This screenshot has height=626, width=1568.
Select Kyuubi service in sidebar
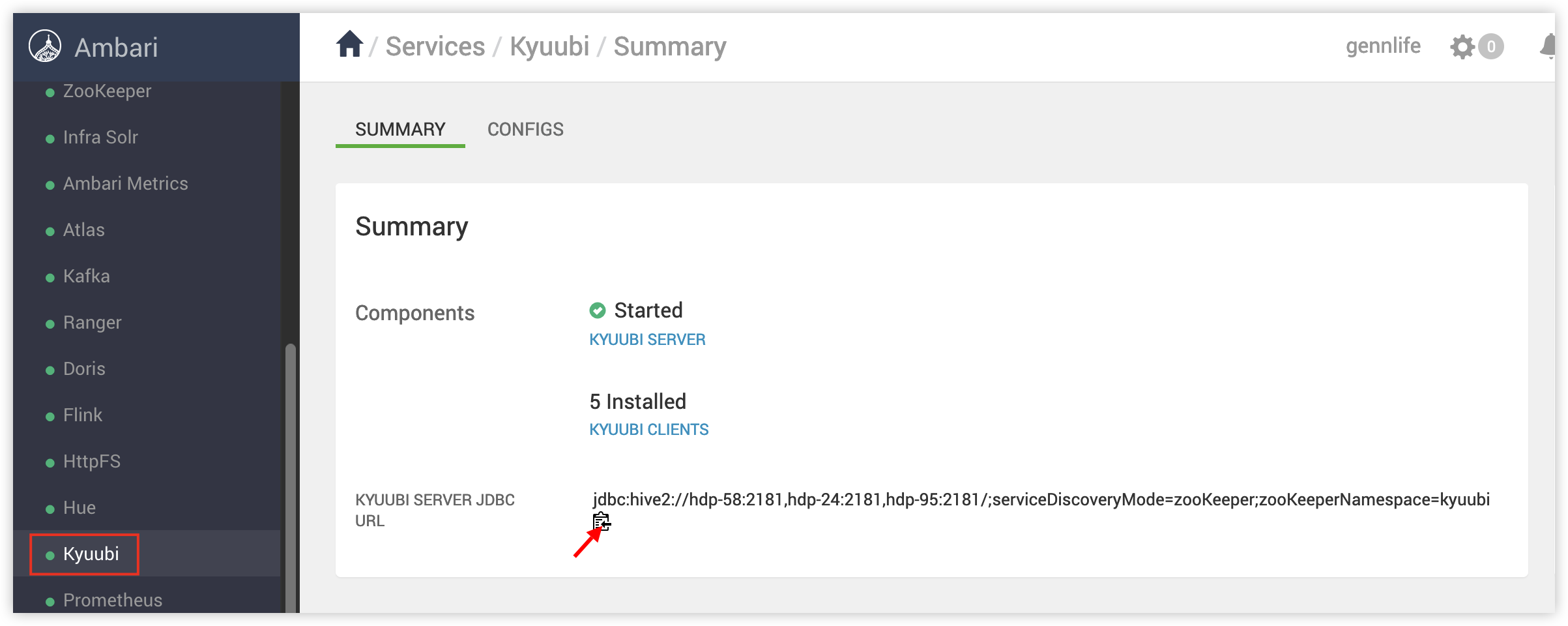pos(91,554)
